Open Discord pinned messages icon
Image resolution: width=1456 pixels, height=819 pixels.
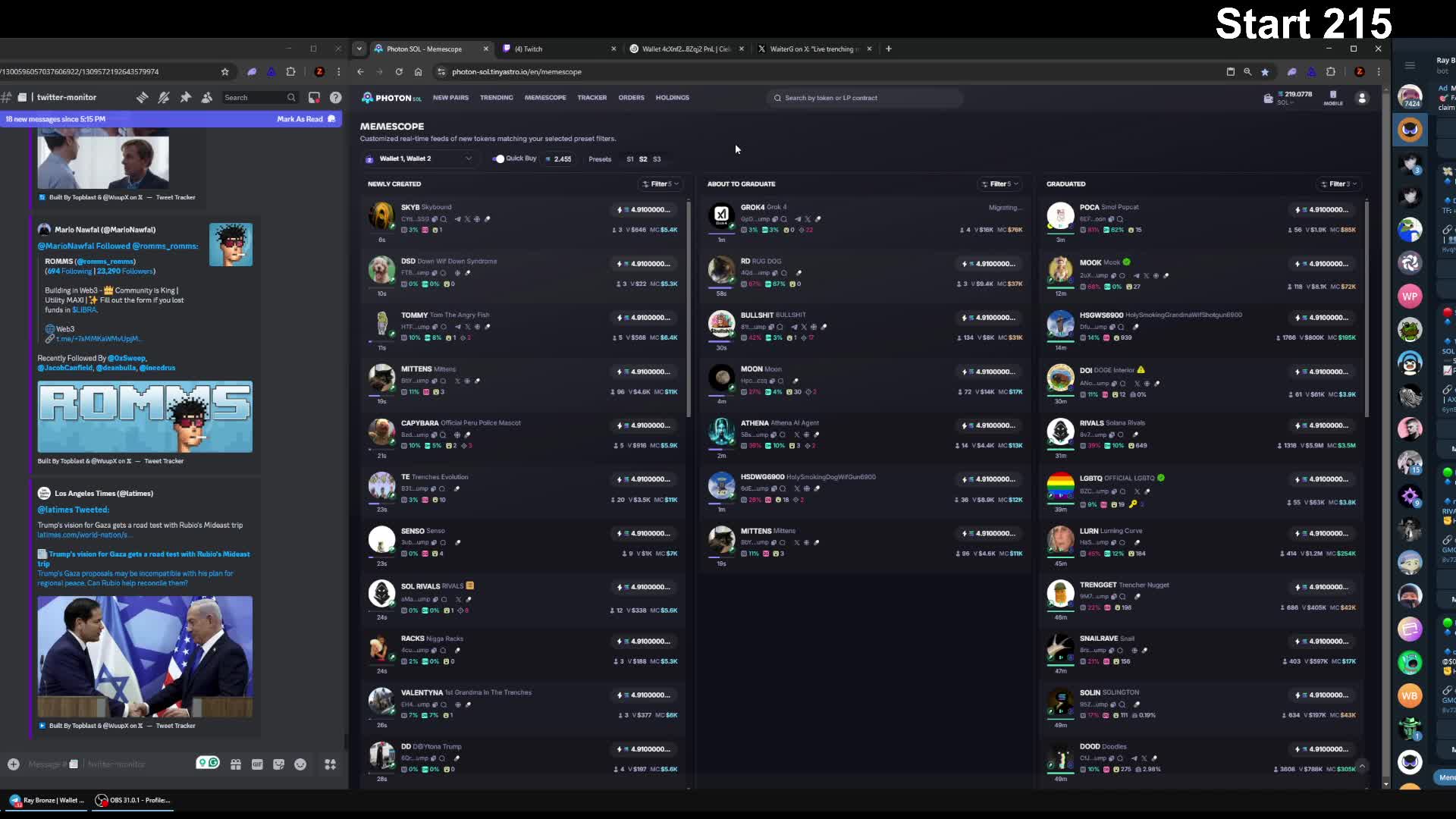(186, 97)
